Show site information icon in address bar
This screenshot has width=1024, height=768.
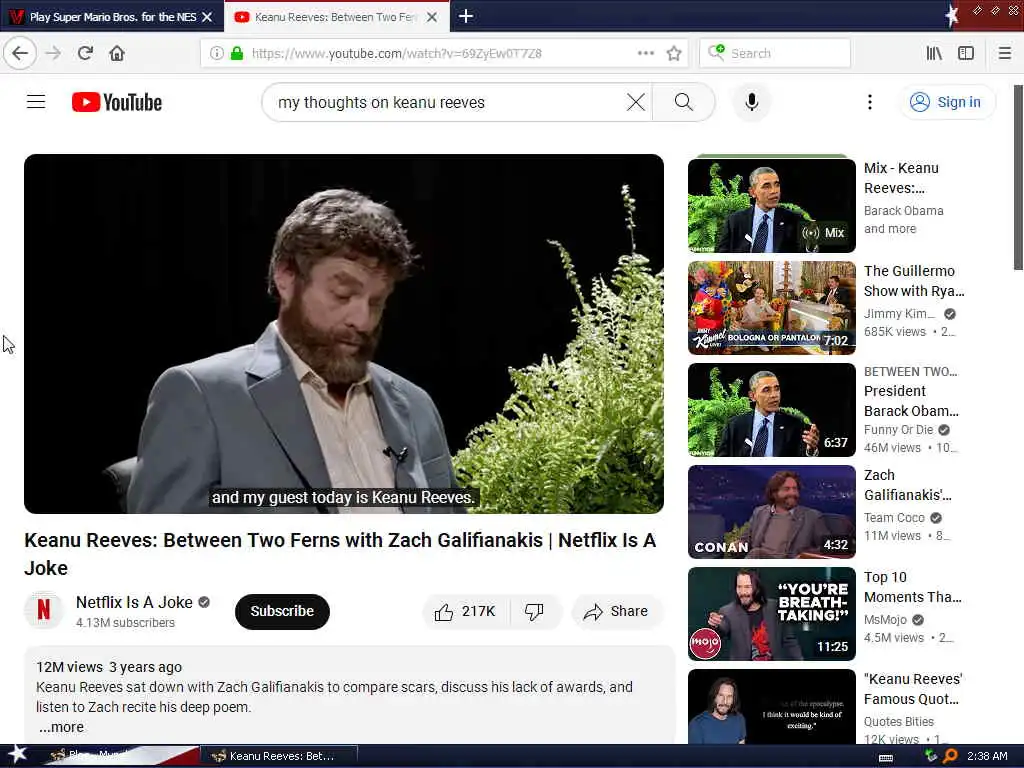216,53
